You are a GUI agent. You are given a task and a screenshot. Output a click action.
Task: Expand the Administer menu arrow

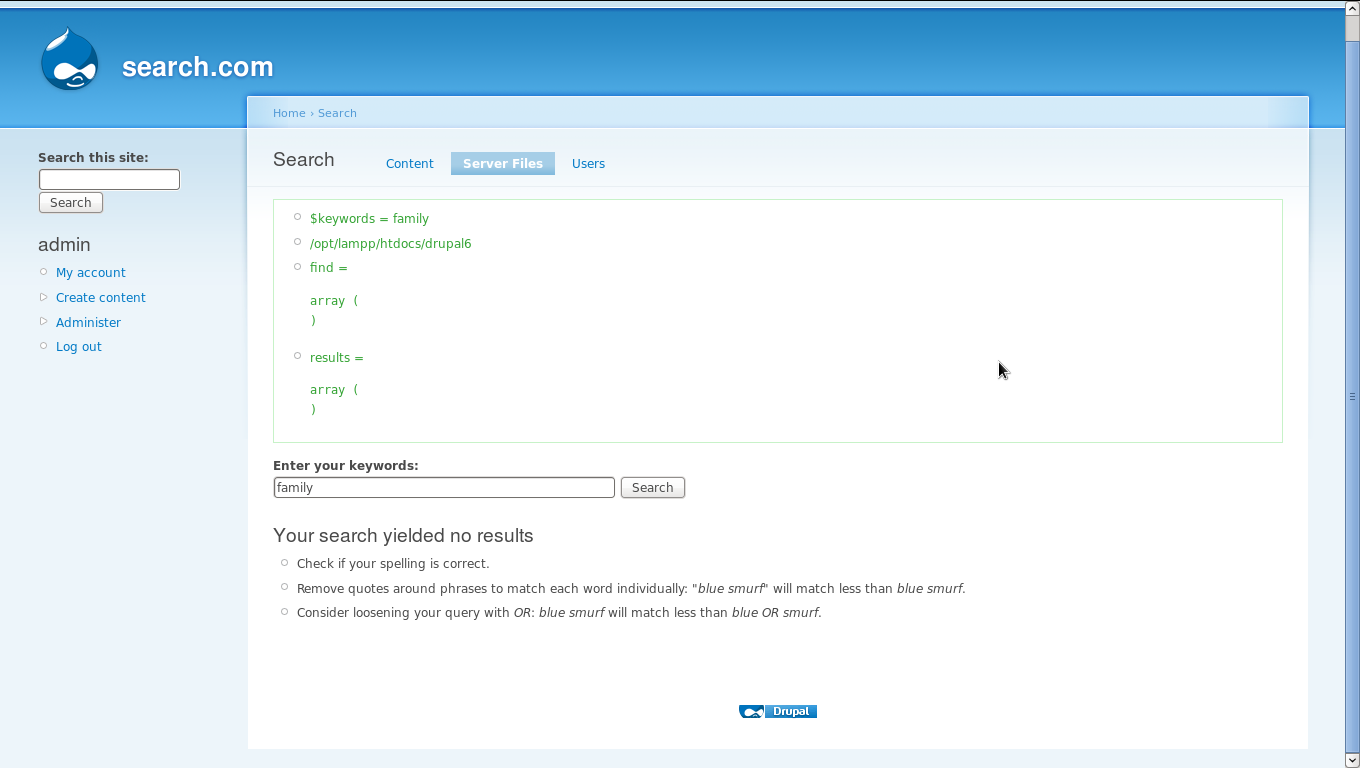tap(43, 322)
